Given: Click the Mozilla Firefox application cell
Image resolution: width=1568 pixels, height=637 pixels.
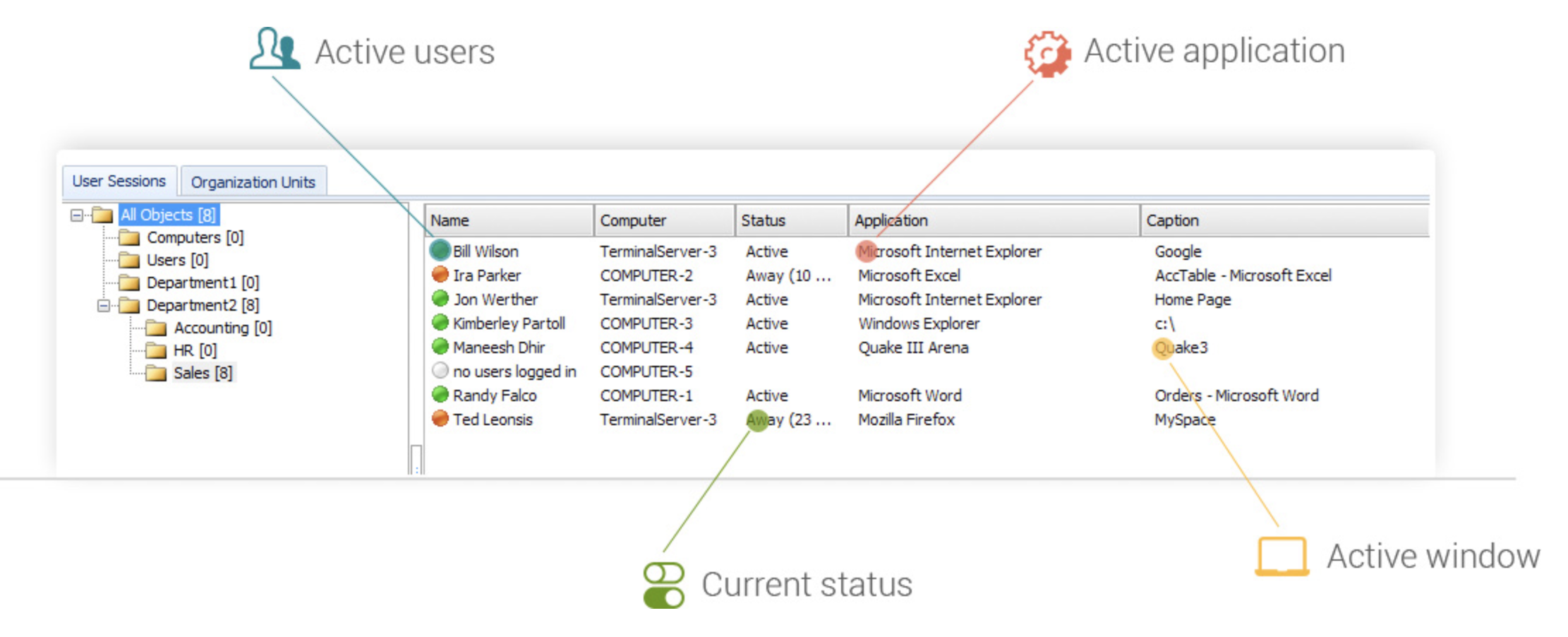Looking at the screenshot, I should tap(906, 419).
